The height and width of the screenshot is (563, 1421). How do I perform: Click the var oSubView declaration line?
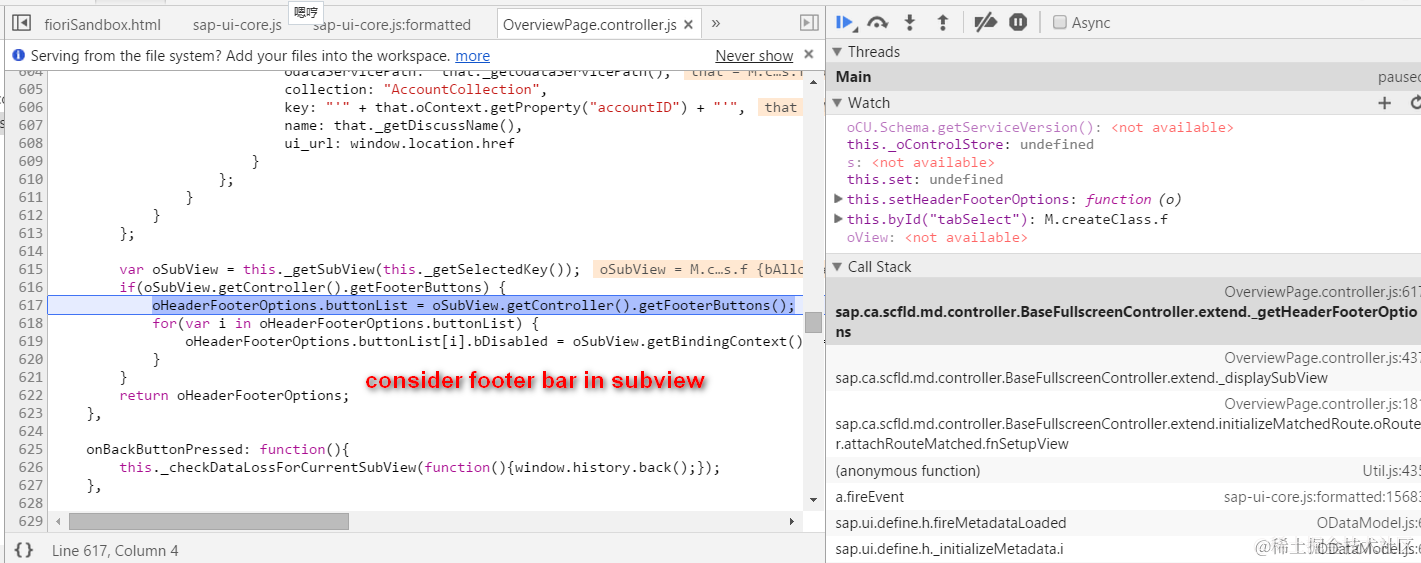[350, 269]
